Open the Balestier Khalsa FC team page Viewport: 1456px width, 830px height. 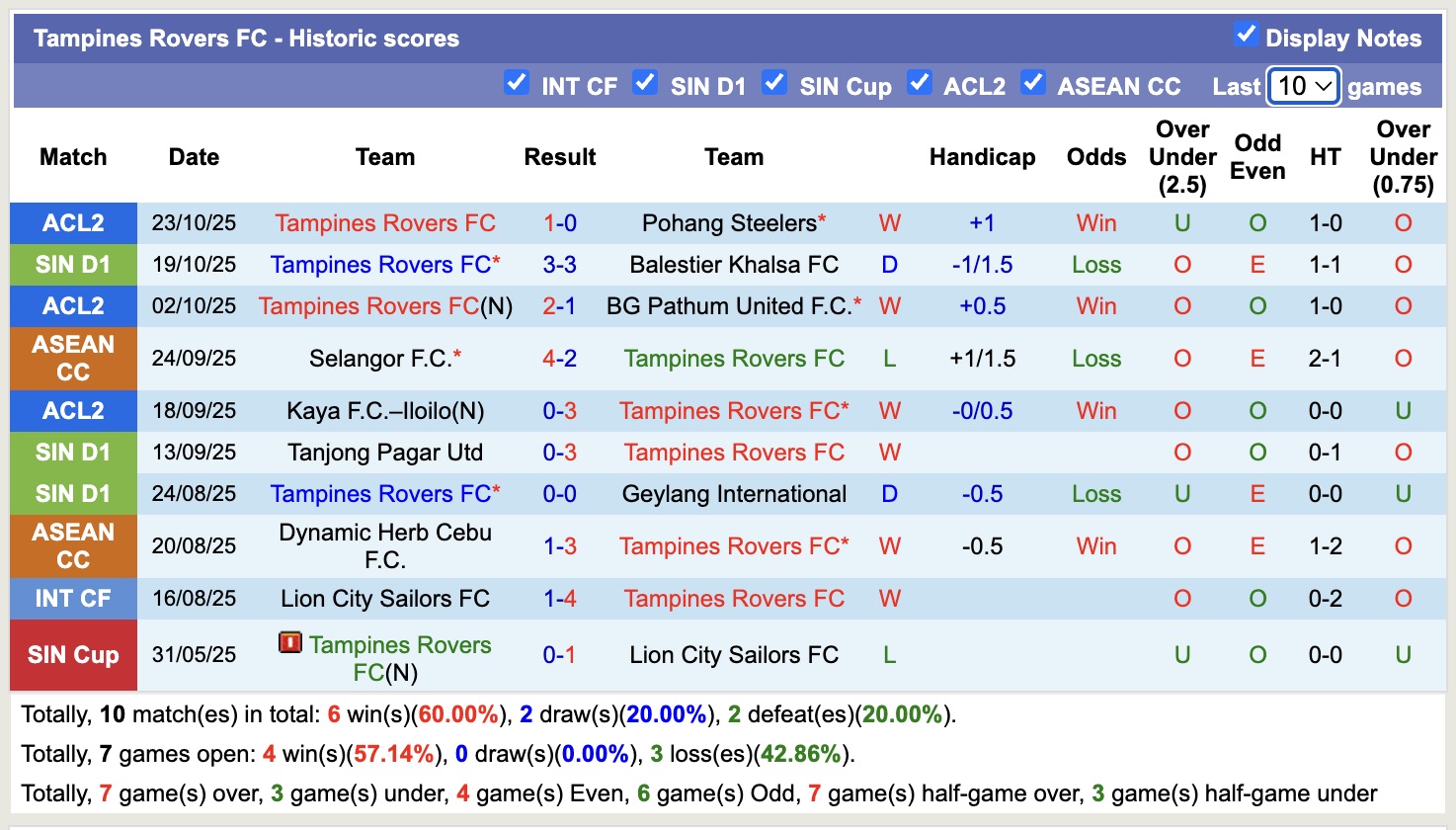pyautogui.click(x=734, y=265)
